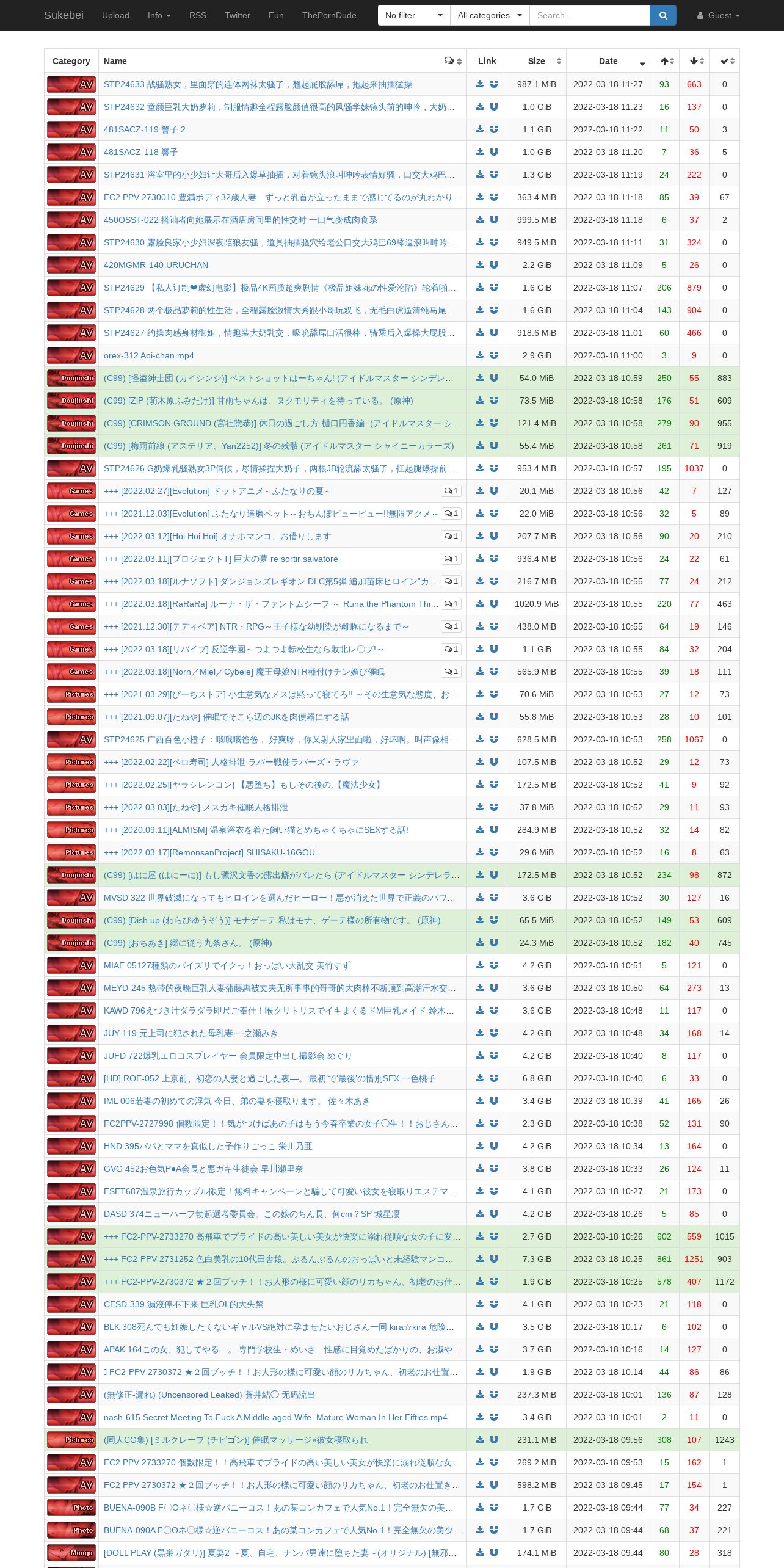The height and width of the screenshot is (1568, 784).
Task: Expand the Info menu
Action: pyautogui.click(x=159, y=15)
